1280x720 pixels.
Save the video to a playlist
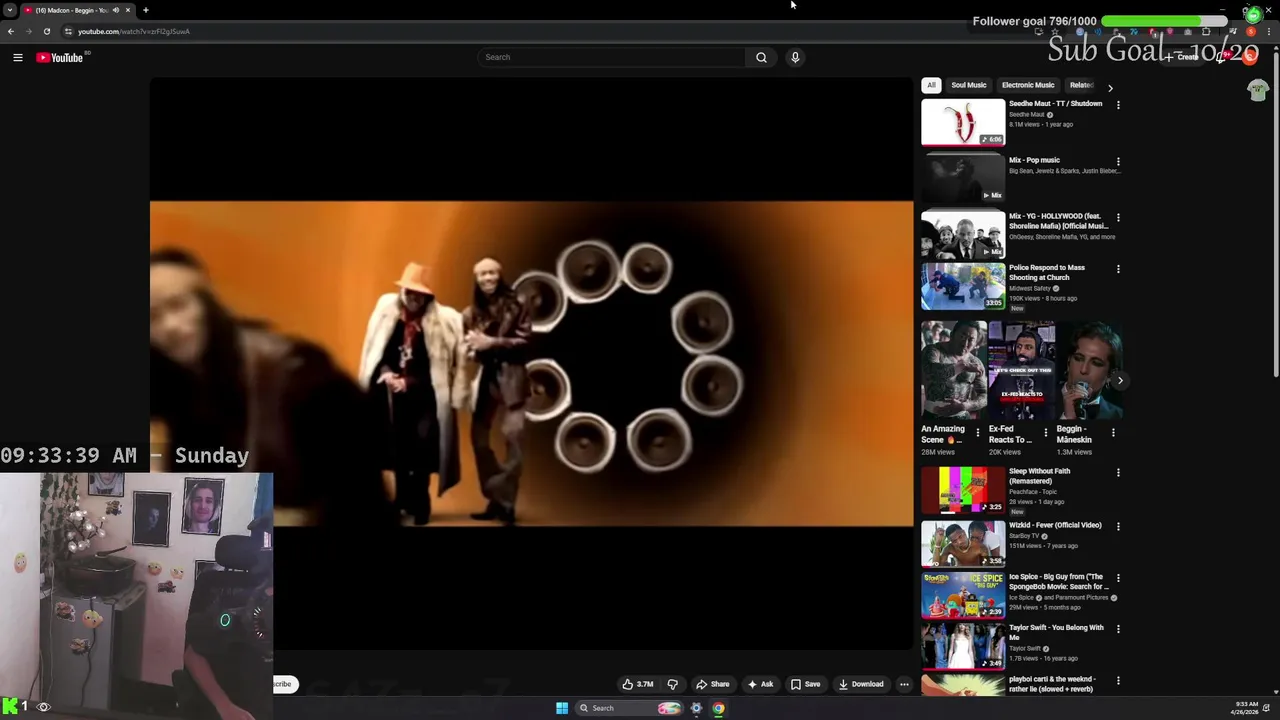806,684
